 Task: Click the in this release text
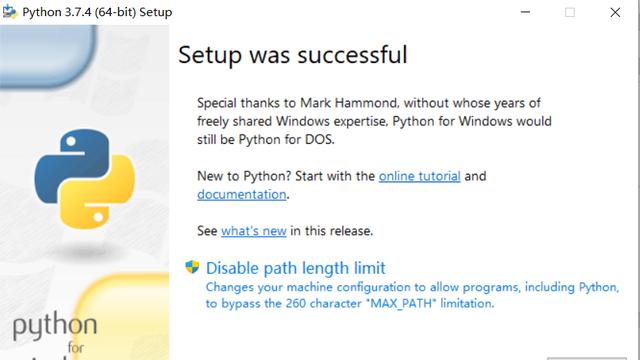pyautogui.click(x=331, y=231)
